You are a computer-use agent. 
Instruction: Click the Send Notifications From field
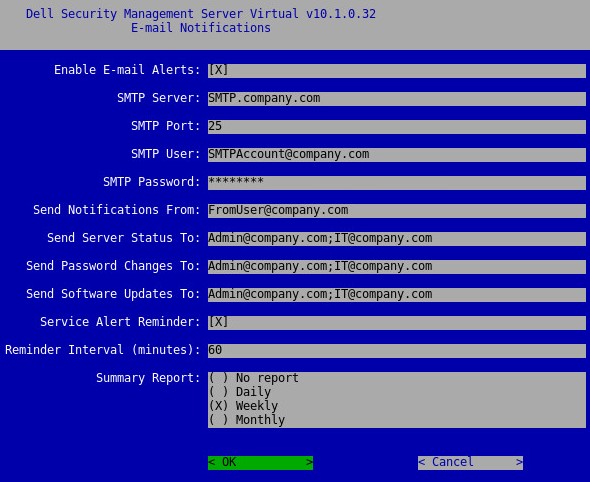pos(397,211)
